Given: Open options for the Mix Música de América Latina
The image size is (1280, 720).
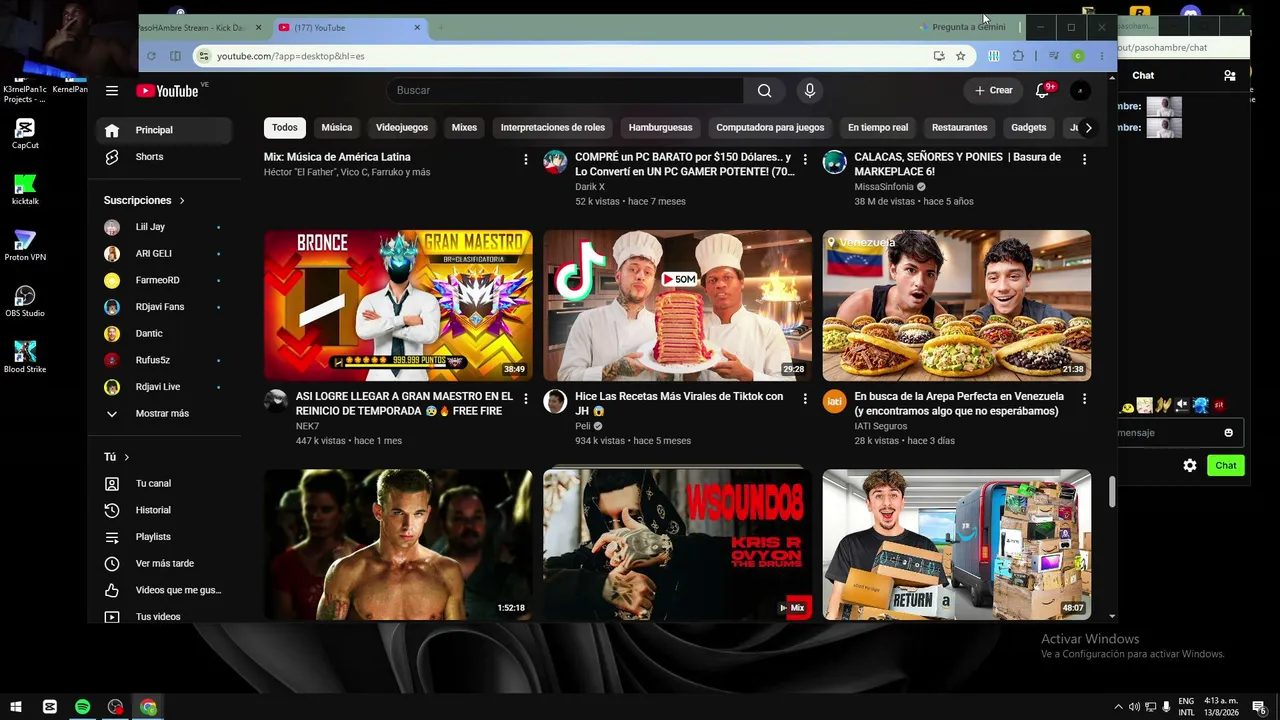Looking at the screenshot, I should pos(526,160).
